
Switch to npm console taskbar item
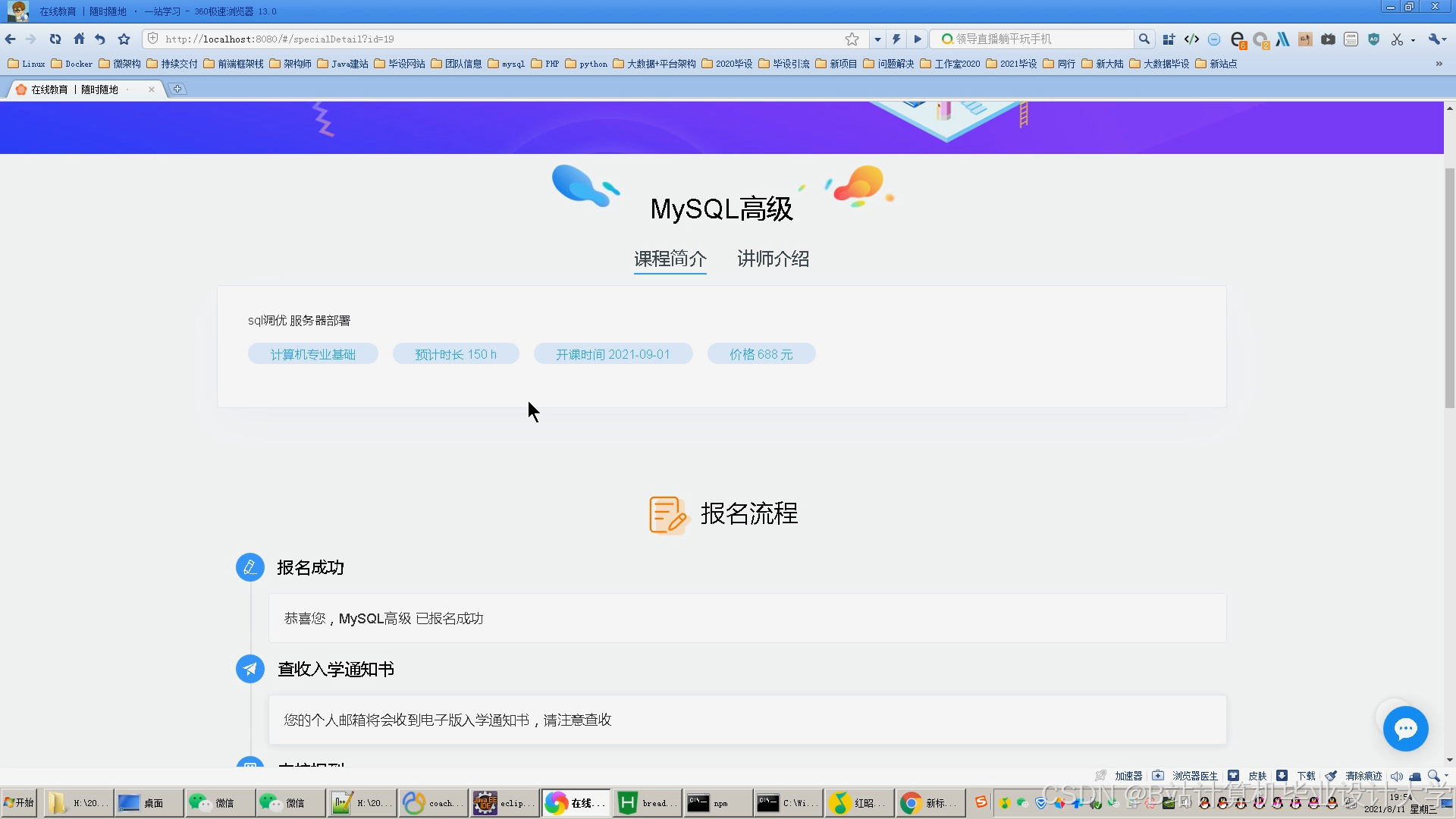717,802
